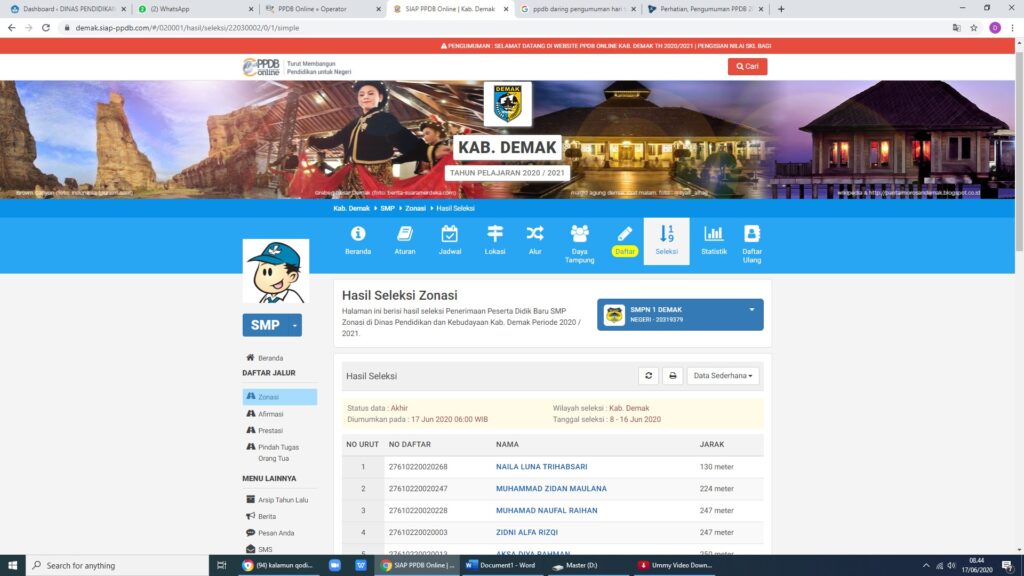Viewport: 1024px width, 576px height.
Task: Click the refresh icon in Hasil Seleksi
Action: click(649, 376)
